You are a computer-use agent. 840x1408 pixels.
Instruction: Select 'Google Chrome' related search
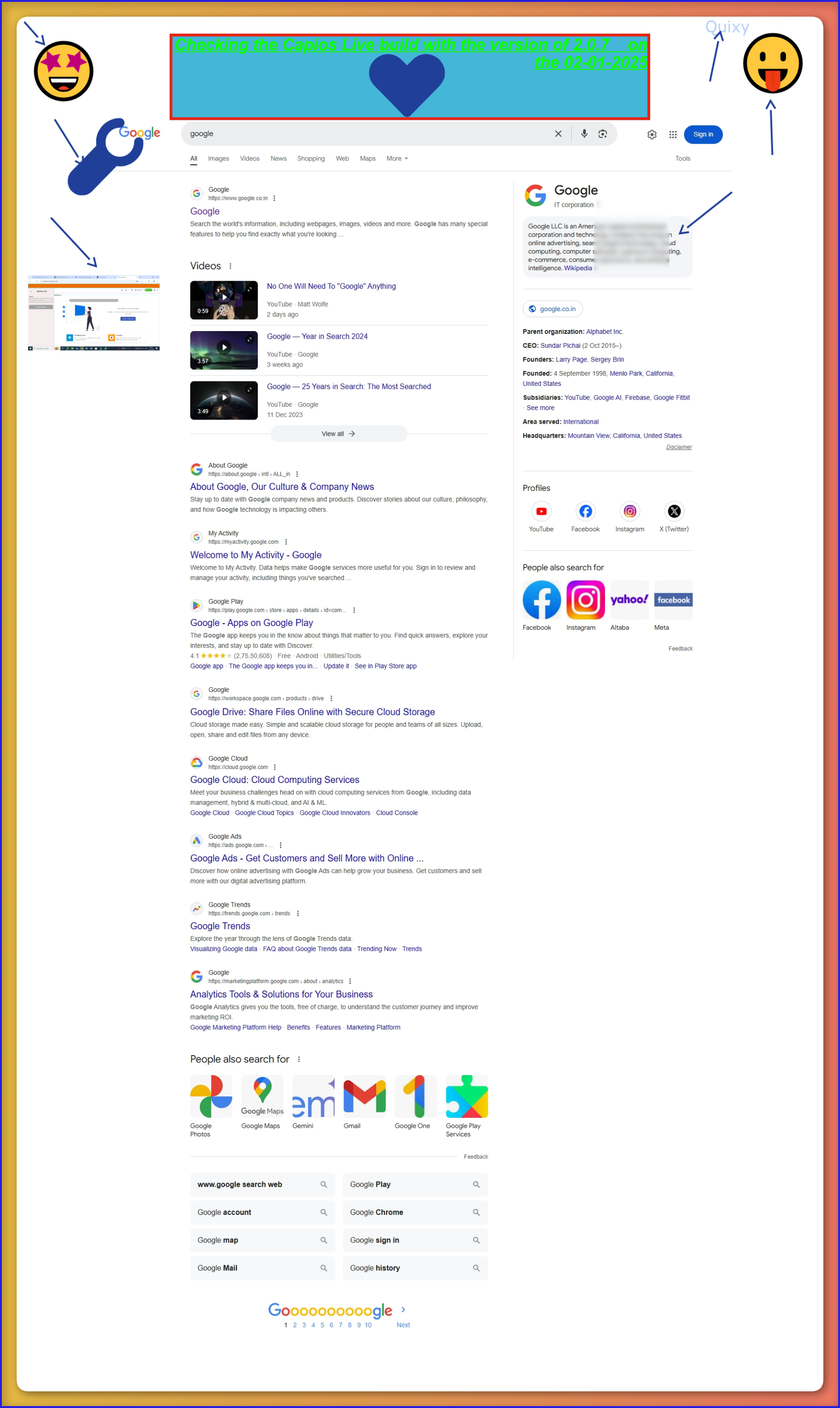point(415,1212)
